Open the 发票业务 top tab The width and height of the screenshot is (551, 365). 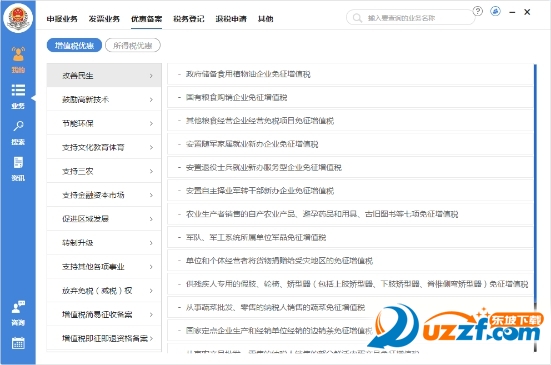click(x=104, y=19)
